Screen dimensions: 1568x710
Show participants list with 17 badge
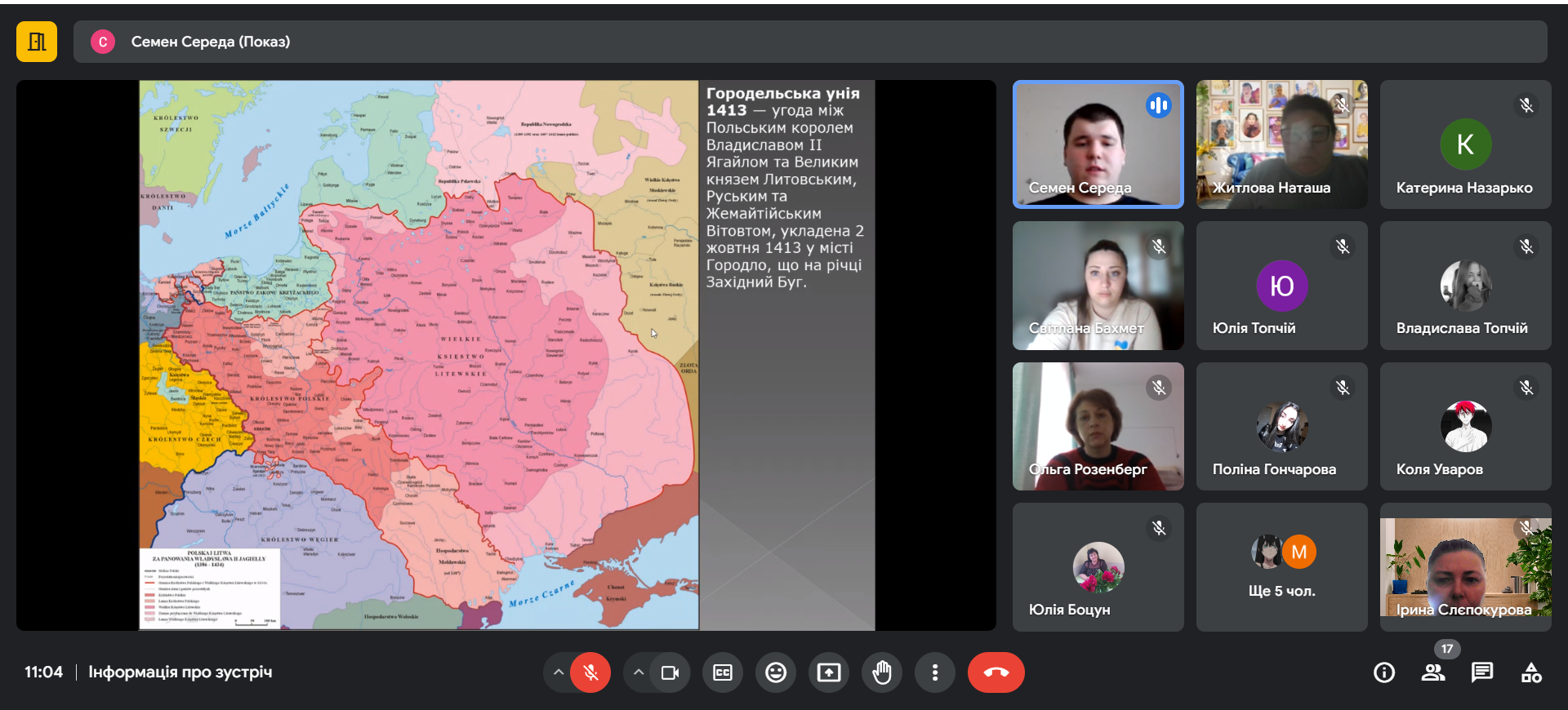click(x=1433, y=672)
